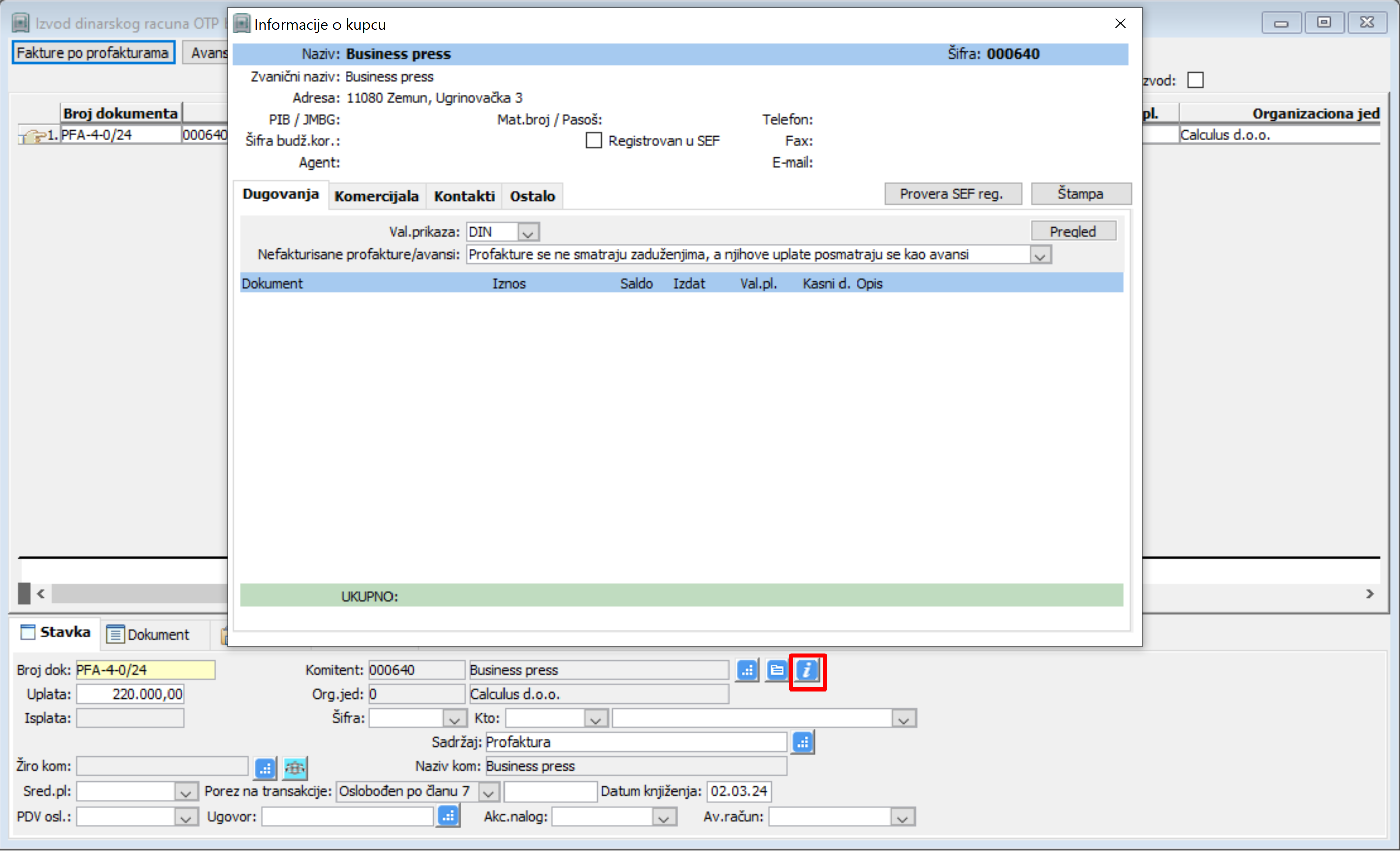Screen dimensions: 1400x851
Task: Click the Dokument tab icon
Action: pyautogui.click(x=116, y=634)
